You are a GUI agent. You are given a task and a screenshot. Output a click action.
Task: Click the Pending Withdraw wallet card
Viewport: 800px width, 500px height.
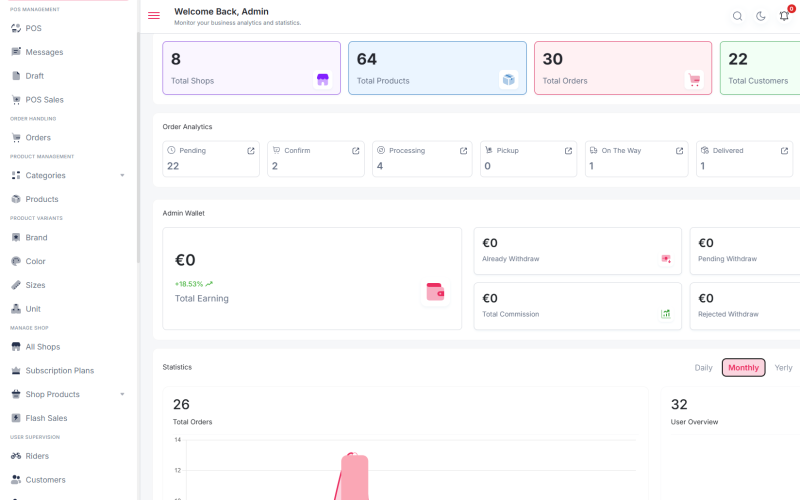click(745, 251)
